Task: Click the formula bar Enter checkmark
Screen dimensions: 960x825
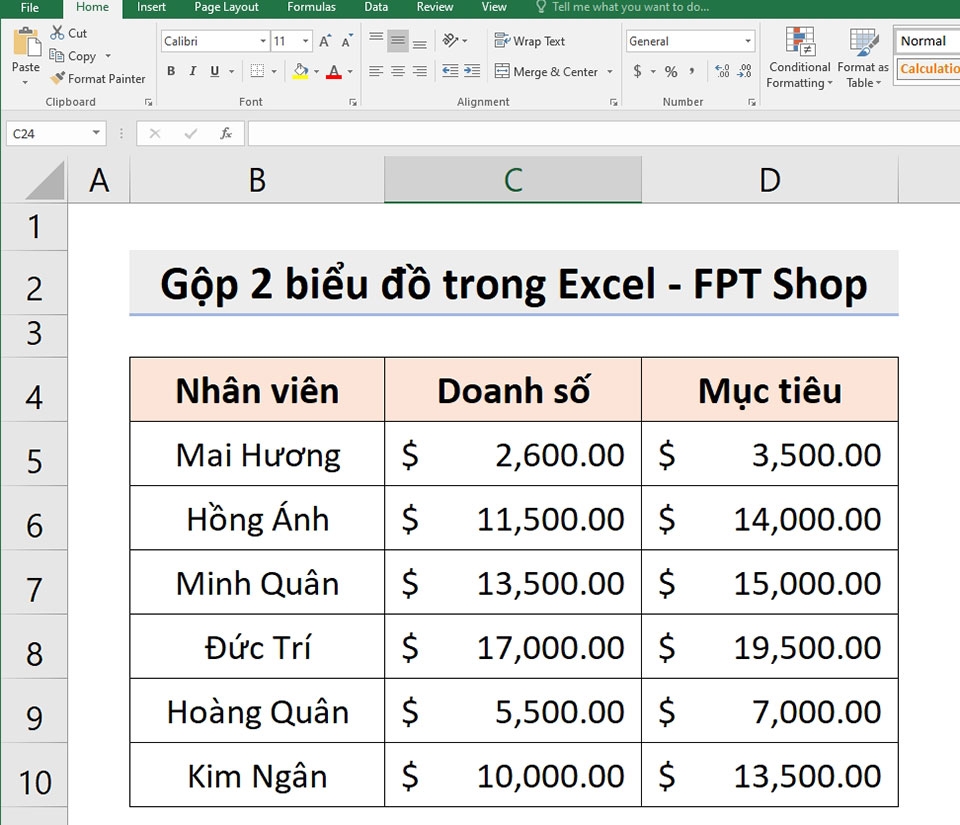Action: pos(190,133)
